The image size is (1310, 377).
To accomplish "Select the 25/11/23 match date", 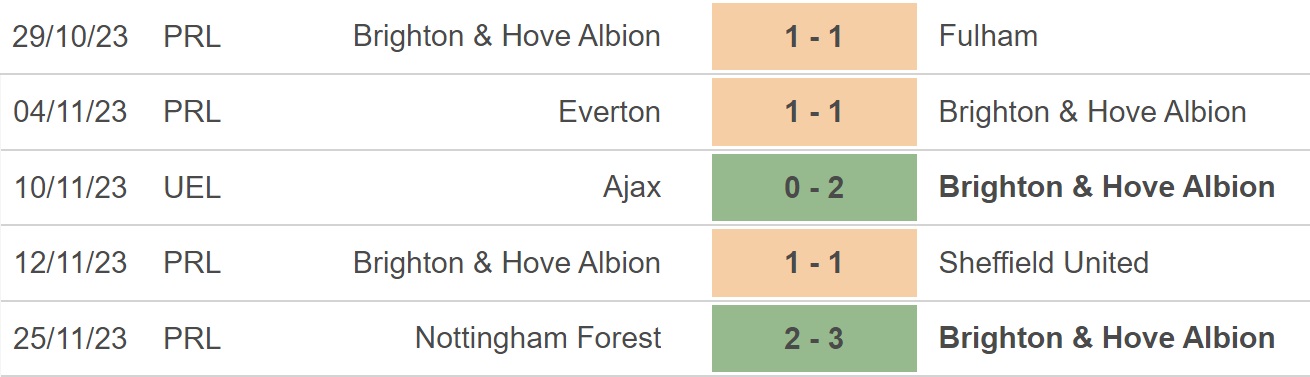I will (x=70, y=338).
